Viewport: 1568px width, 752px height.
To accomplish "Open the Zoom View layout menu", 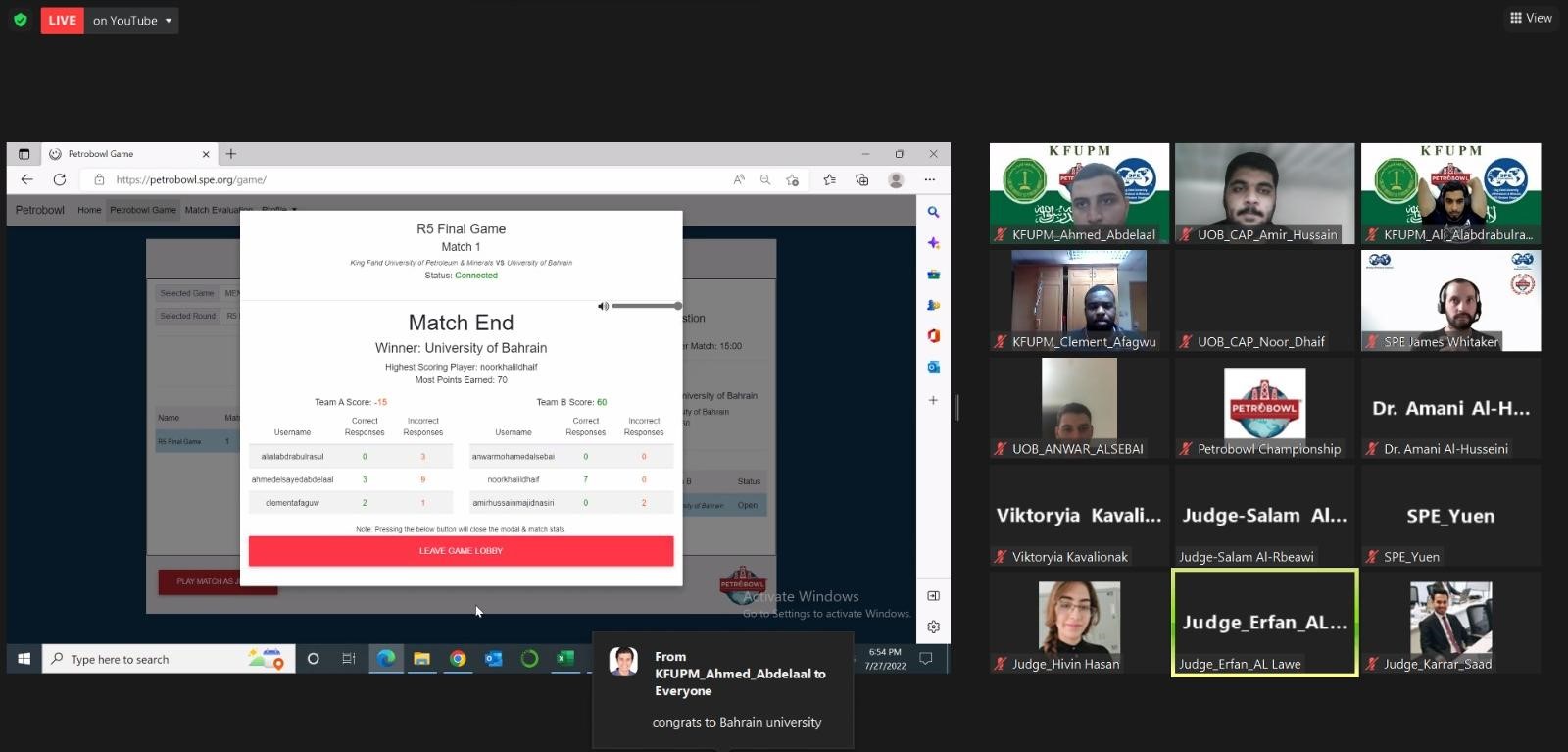I will 1531,18.
